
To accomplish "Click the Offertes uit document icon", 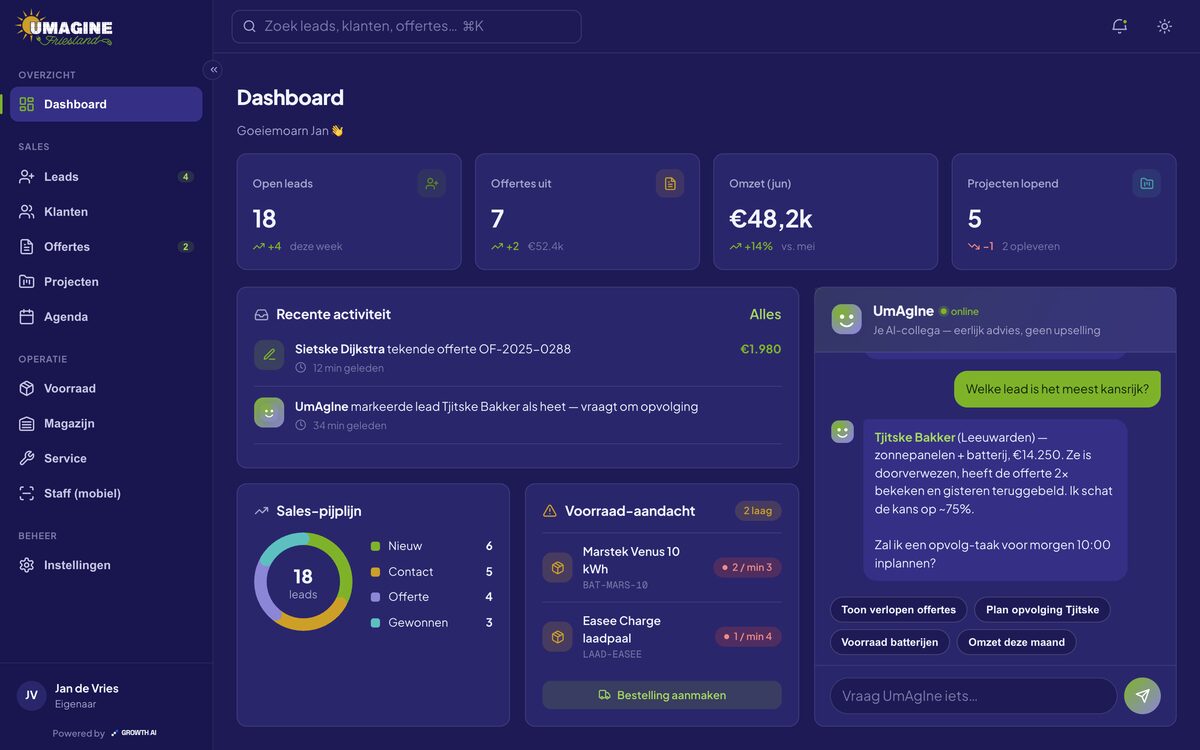I will point(670,183).
